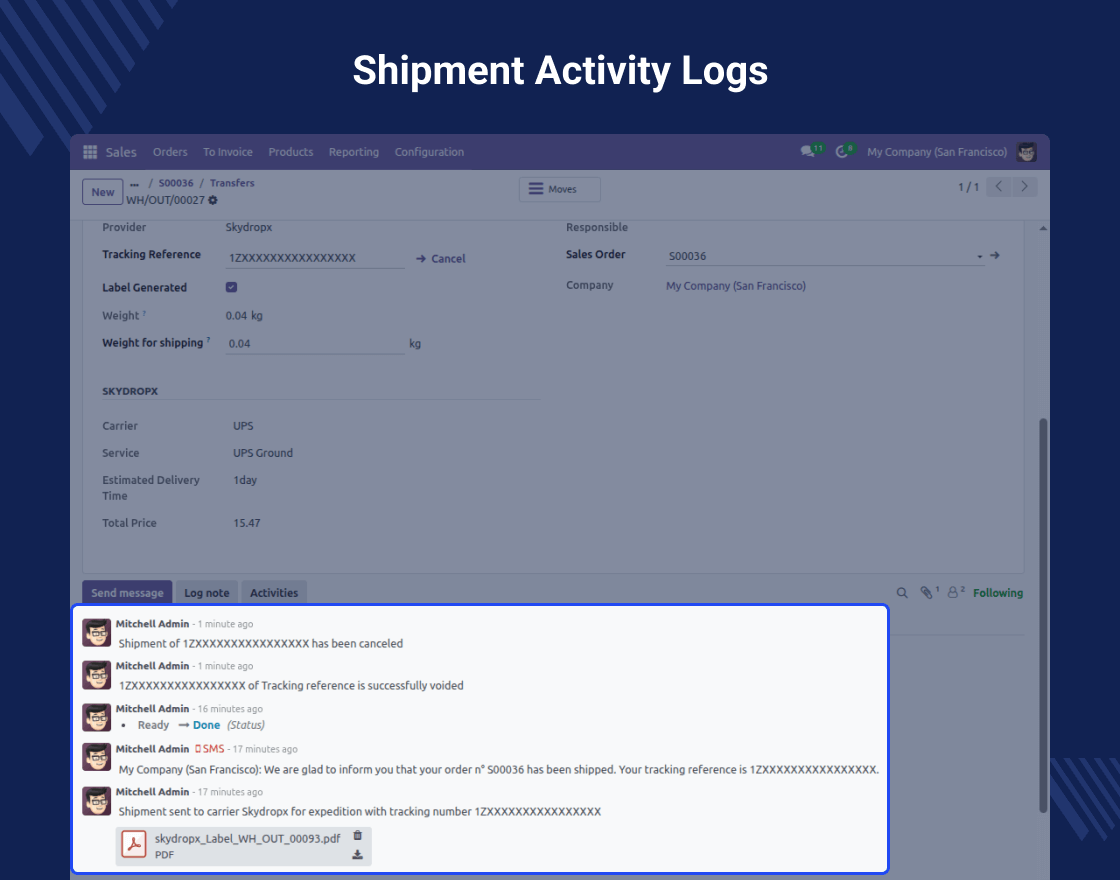Click the New button

(x=103, y=191)
